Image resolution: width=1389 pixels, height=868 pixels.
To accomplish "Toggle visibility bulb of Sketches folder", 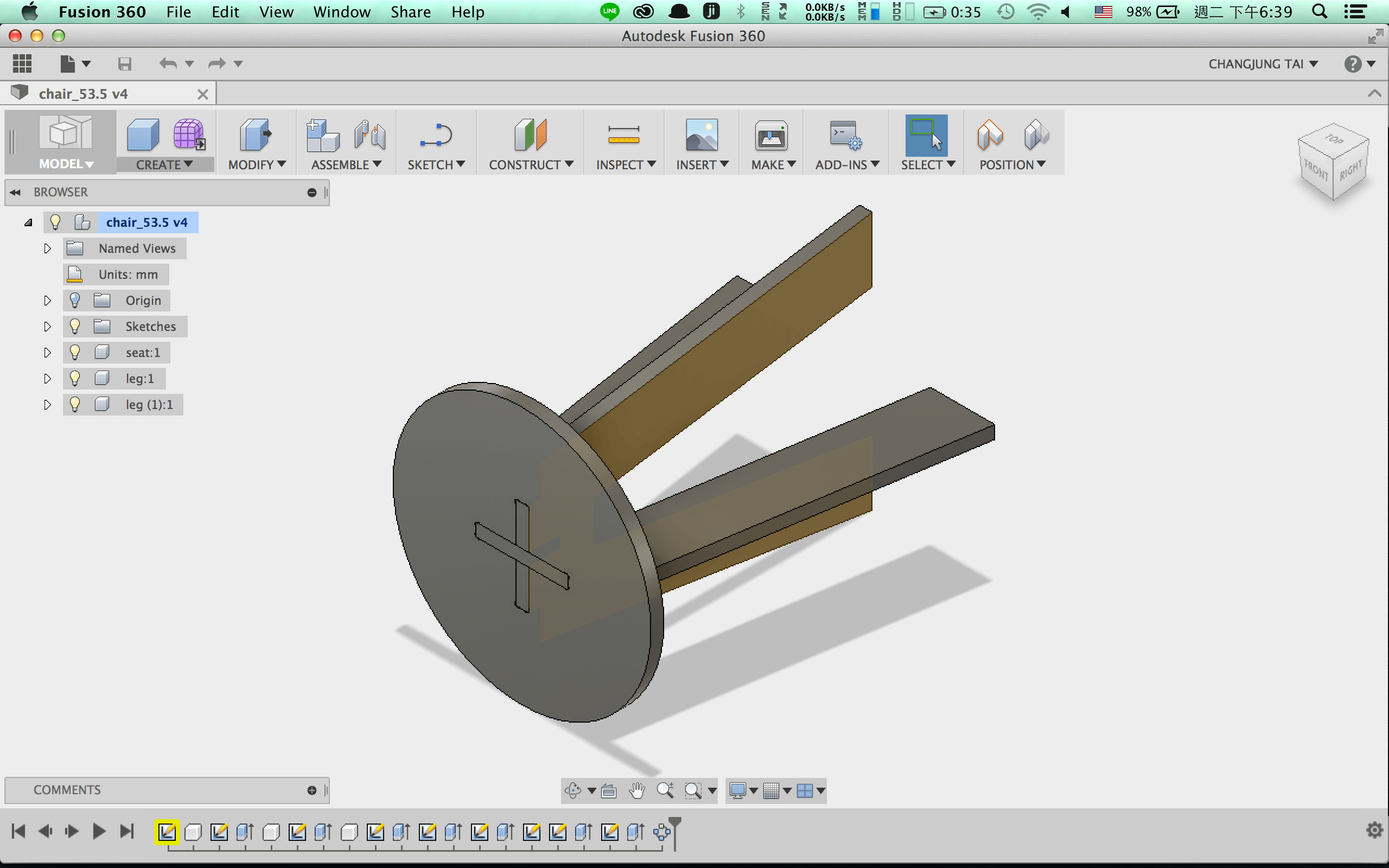I will coord(75,326).
